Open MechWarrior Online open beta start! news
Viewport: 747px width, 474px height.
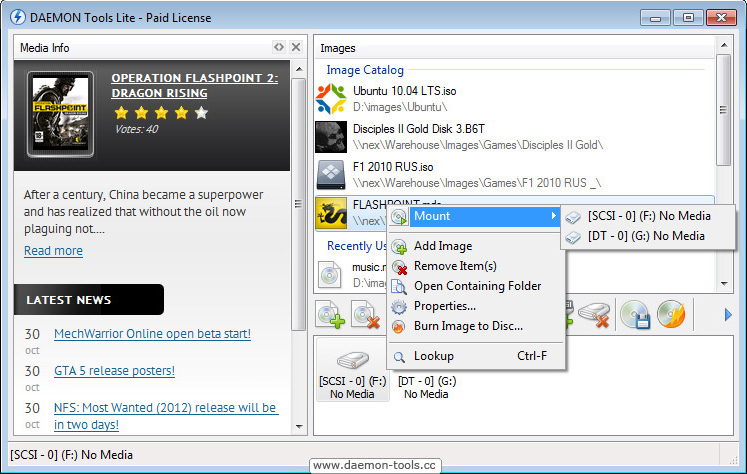pyautogui.click(x=152, y=334)
